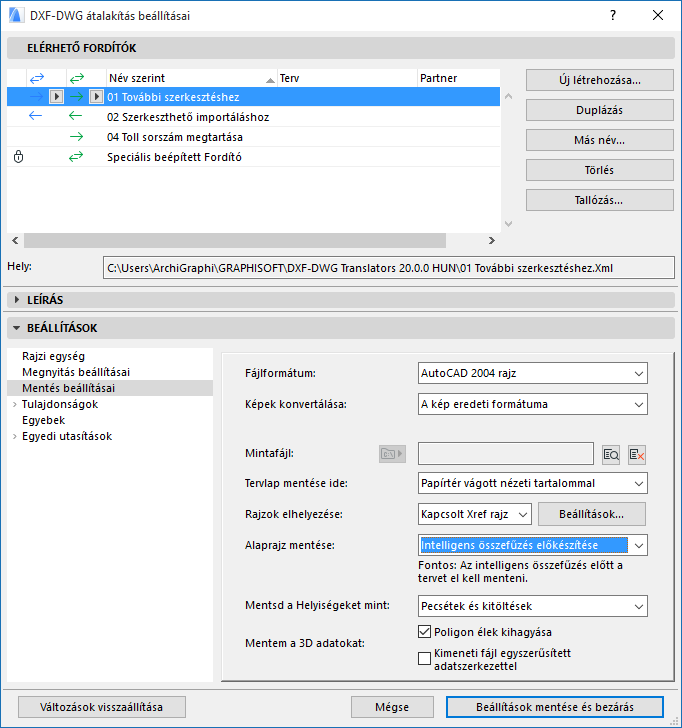Select Tulajdonságok settings page label
Screen dimensions: 682x728
(x=60, y=404)
